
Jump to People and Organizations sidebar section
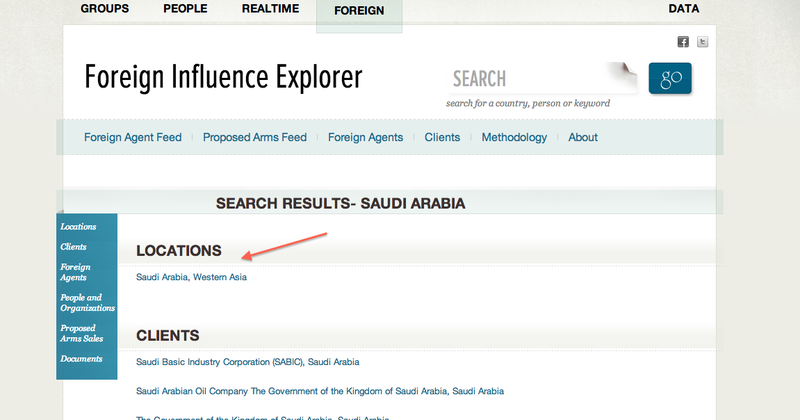[x=87, y=303]
